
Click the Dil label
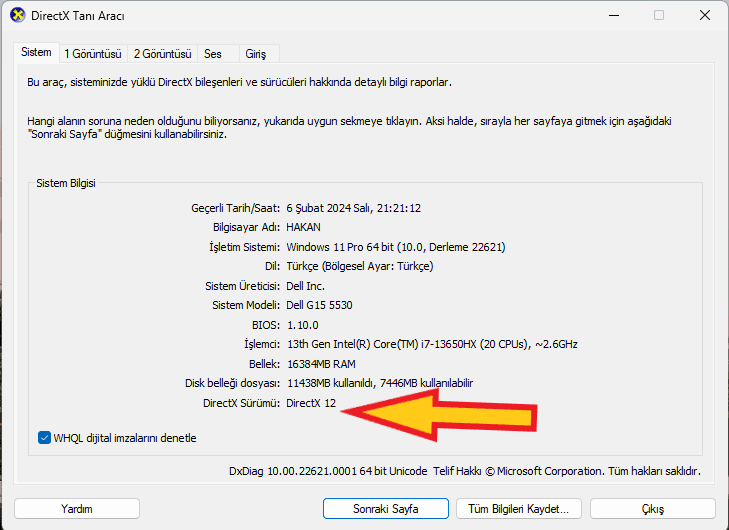pos(272,266)
